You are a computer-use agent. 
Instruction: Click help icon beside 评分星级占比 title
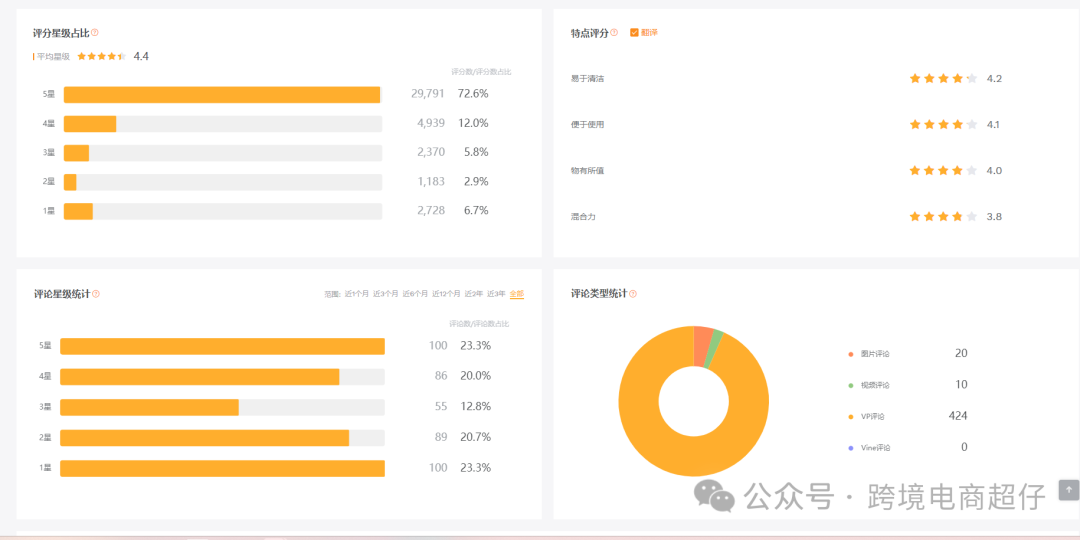tap(95, 33)
